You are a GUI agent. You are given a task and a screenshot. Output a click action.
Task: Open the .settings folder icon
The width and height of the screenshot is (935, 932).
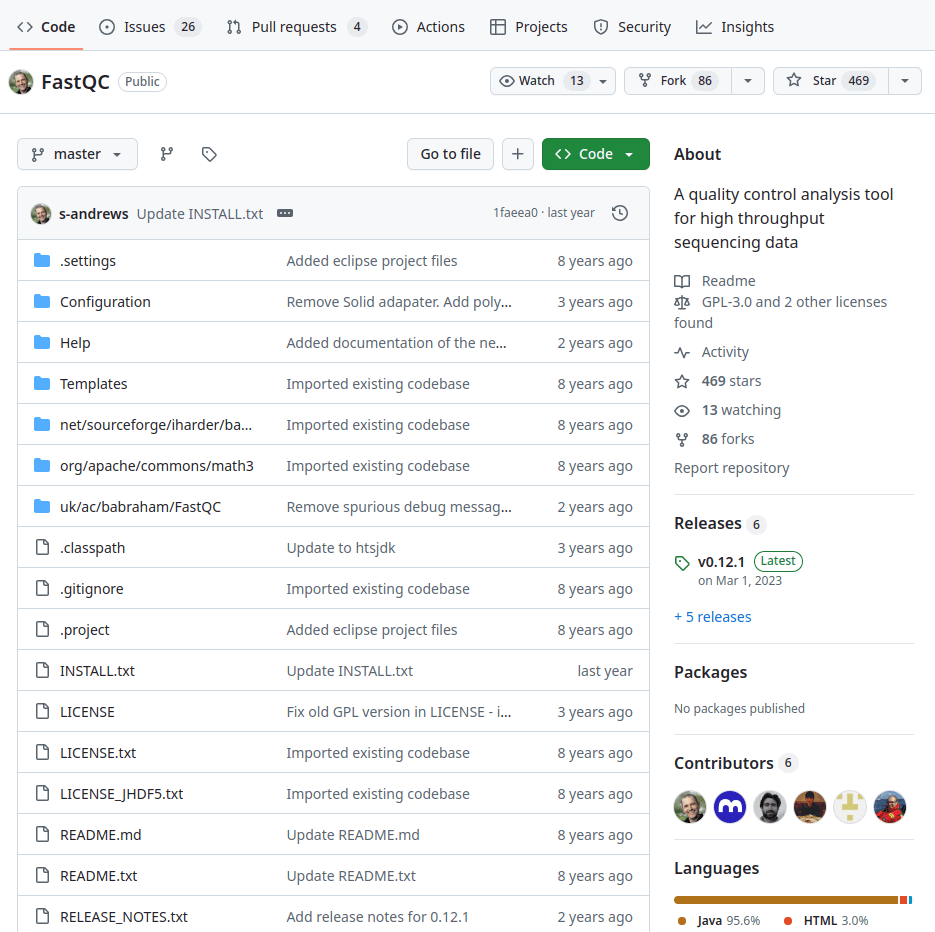tap(42, 261)
